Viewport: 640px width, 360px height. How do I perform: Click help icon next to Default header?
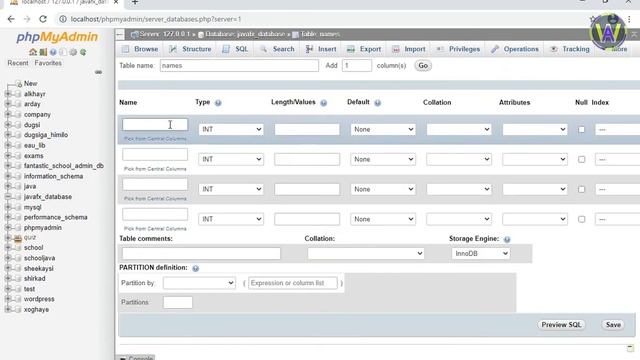(378, 103)
